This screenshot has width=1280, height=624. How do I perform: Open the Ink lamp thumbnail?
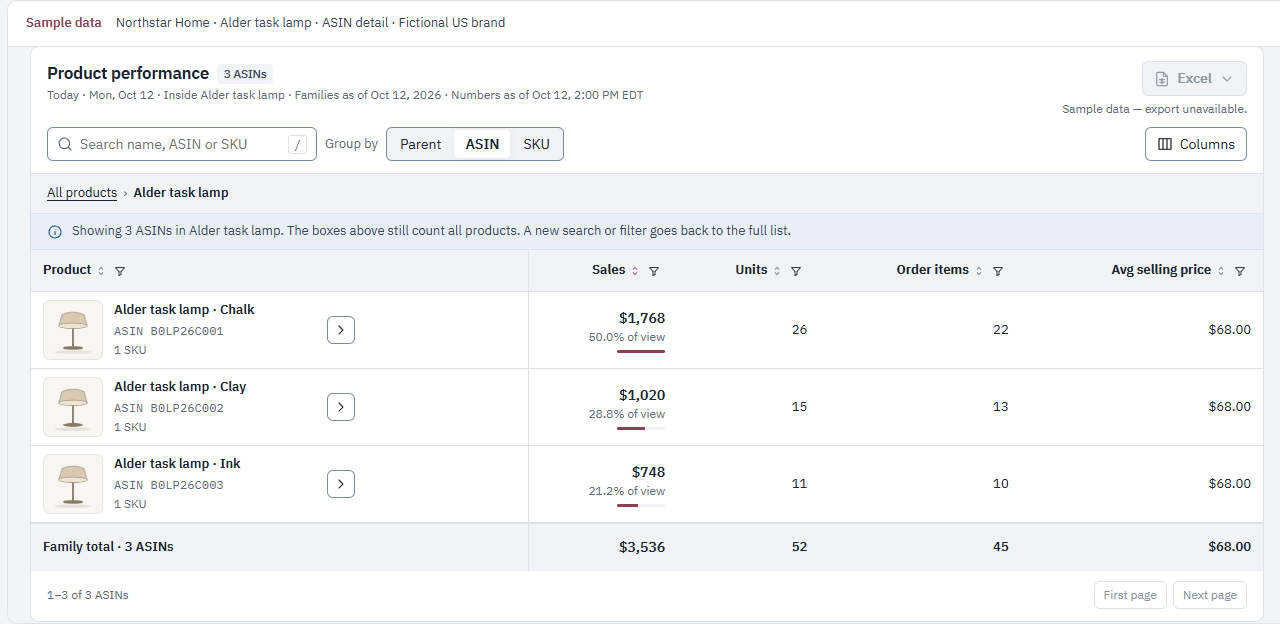(73, 484)
